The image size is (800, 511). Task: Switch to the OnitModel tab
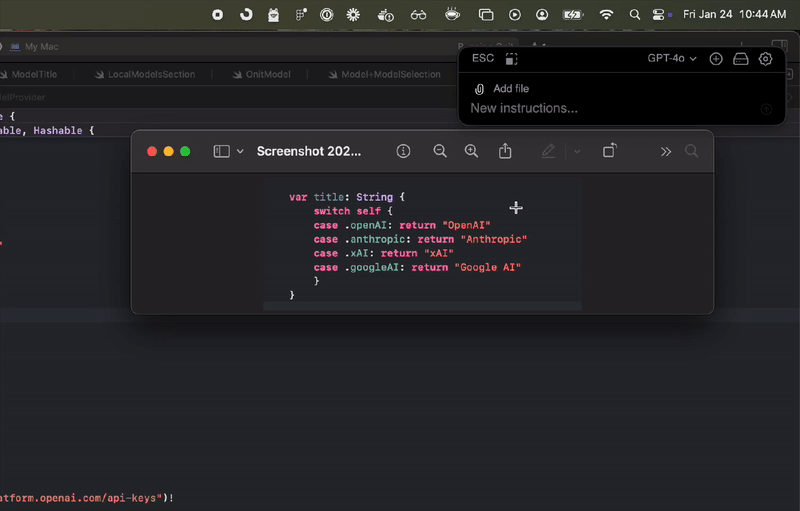point(267,74)
